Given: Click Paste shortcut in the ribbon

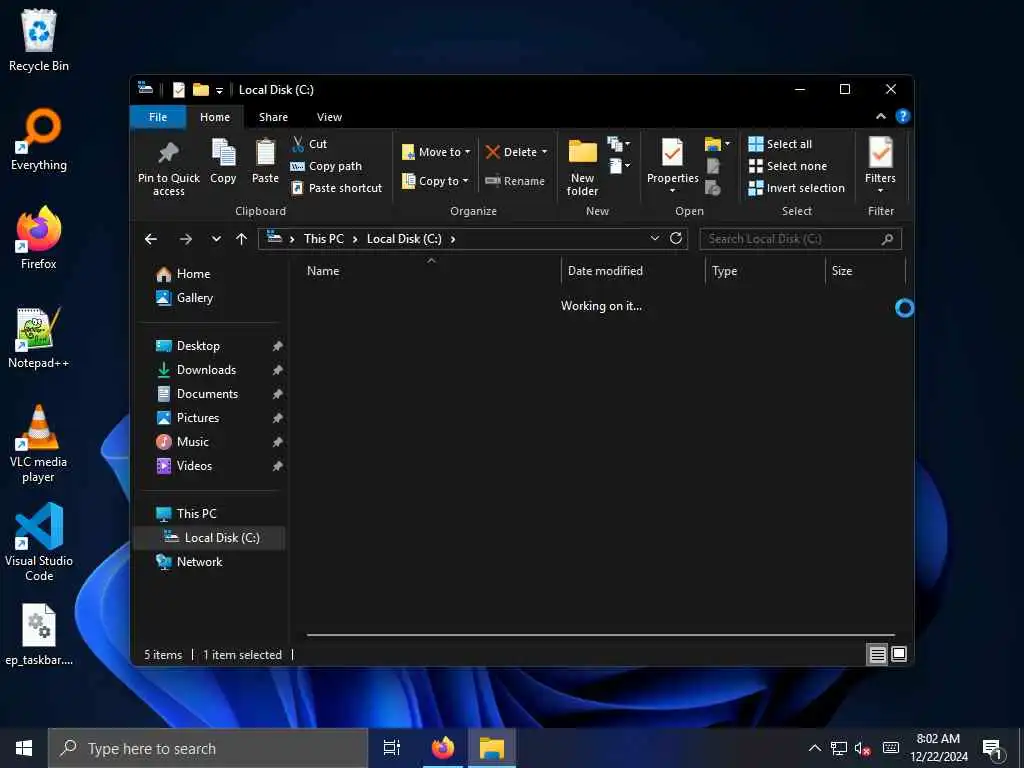Looking at the screenshot, I should 336,188.
